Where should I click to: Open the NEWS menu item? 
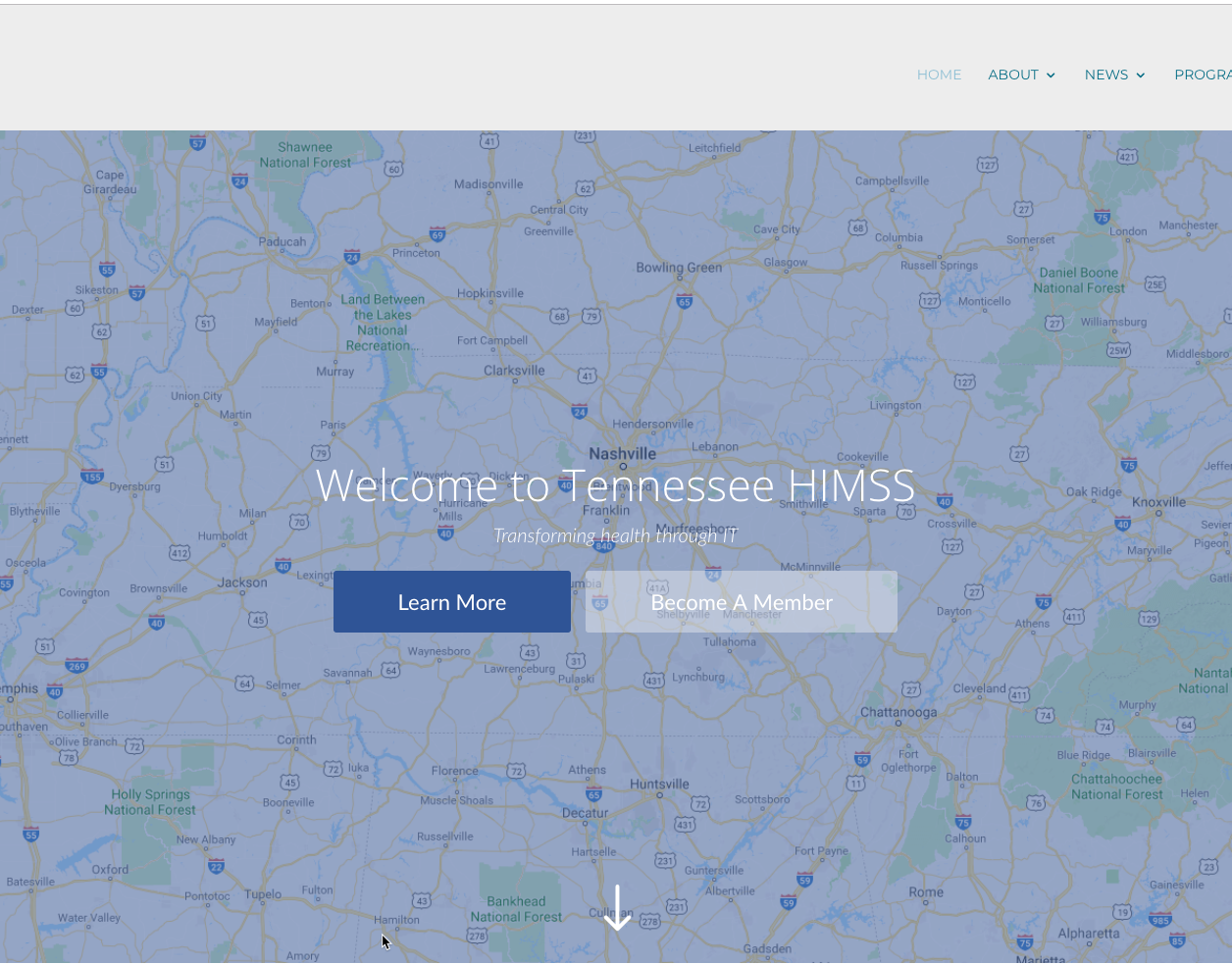click(x=1106, y=75)
